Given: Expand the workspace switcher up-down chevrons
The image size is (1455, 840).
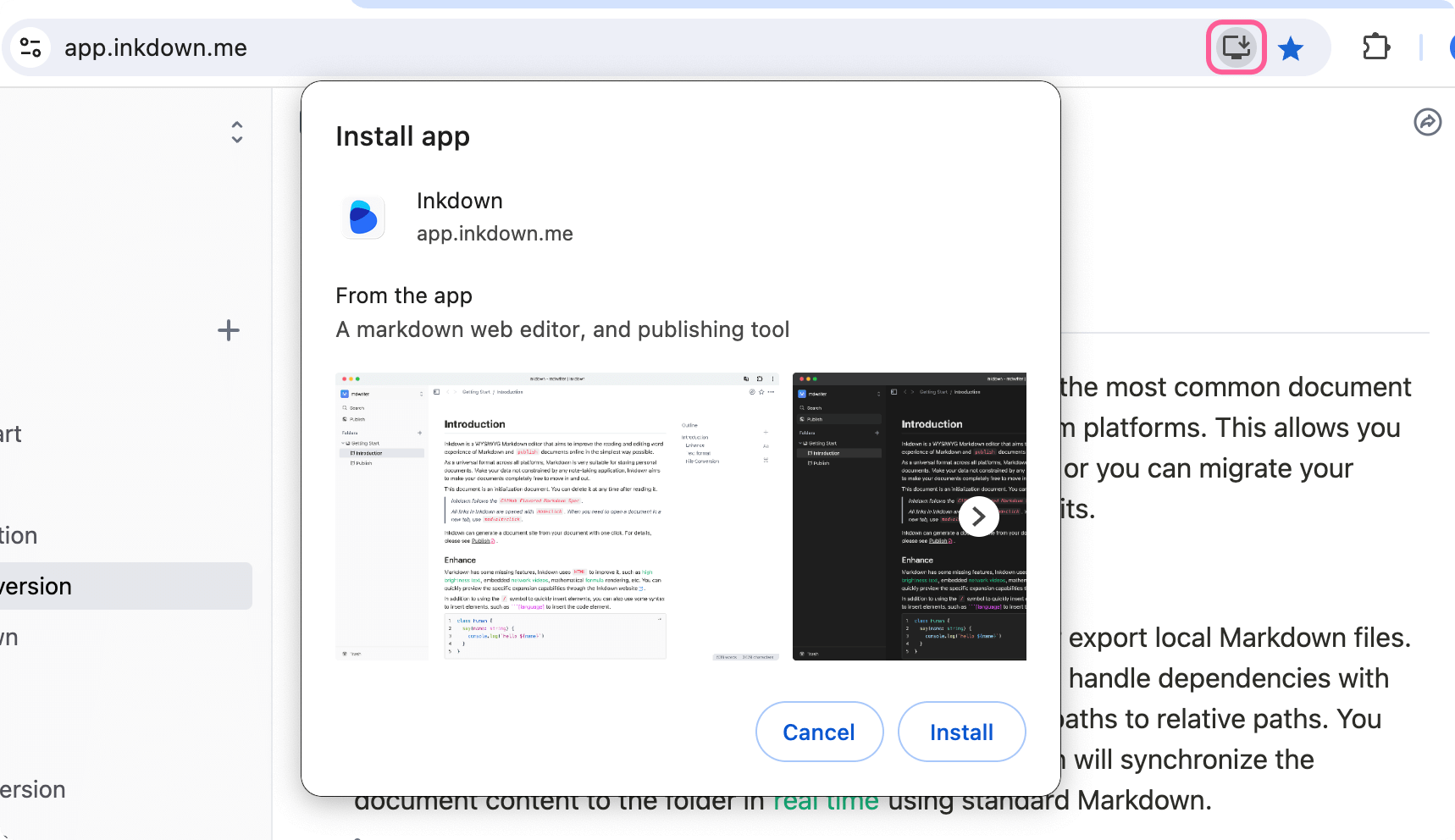Looking at the screenshot, I should click(x=237, y=131).
